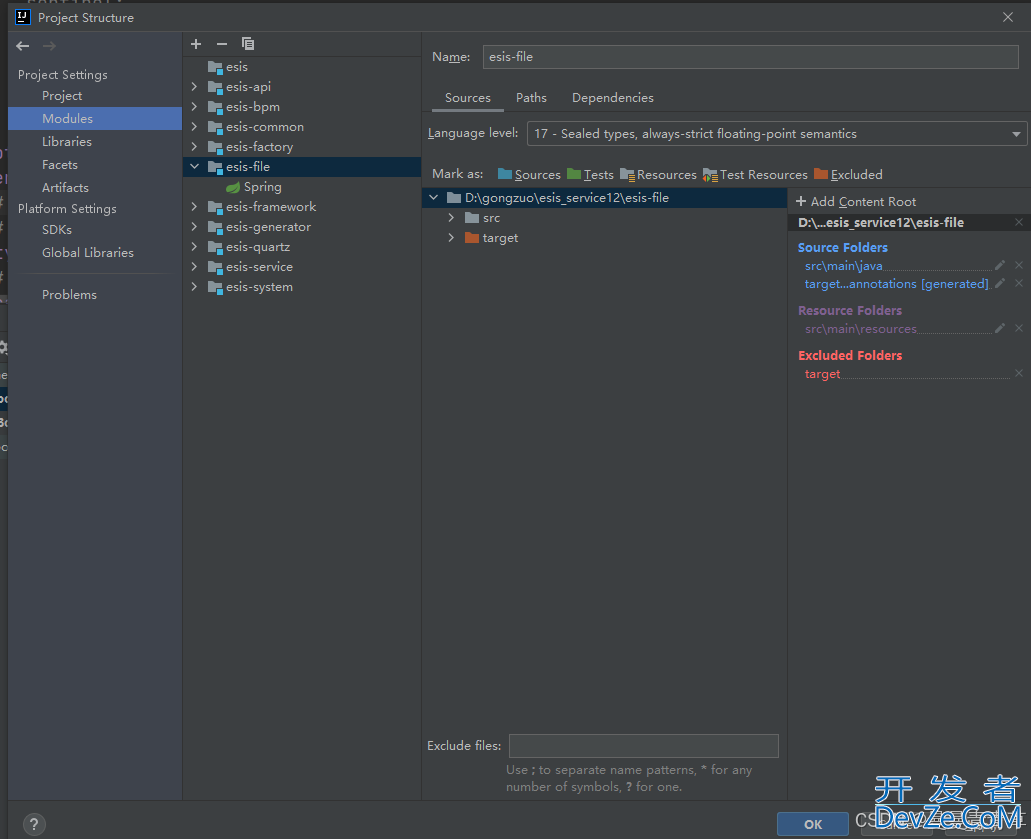1031x839 pixels.
Task: Edit properties of src\main\resources folder
Action: click(999, 328)
